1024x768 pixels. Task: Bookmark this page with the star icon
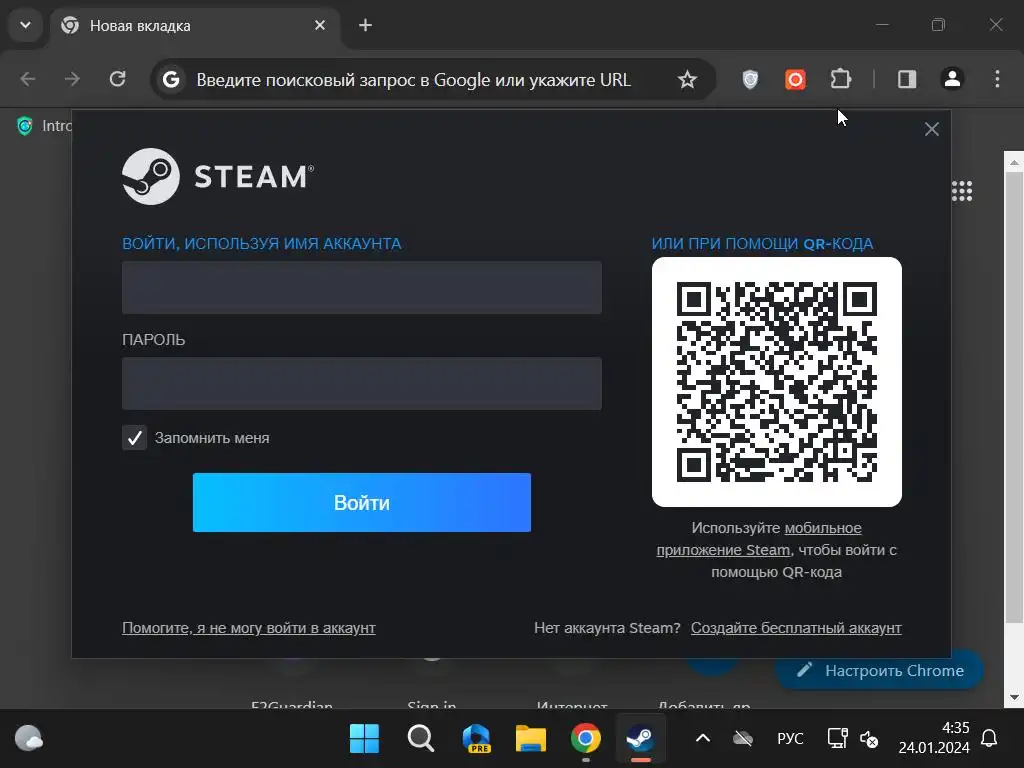687,80
